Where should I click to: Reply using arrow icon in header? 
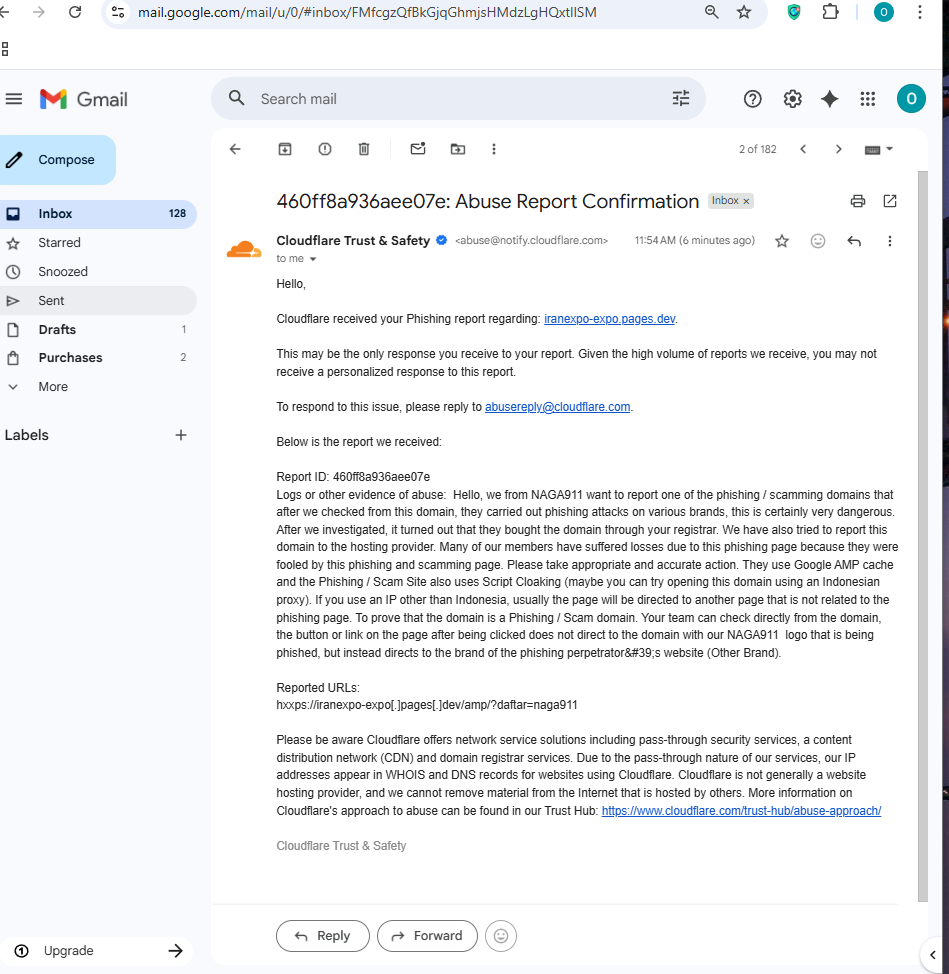[x=854, y=241]
